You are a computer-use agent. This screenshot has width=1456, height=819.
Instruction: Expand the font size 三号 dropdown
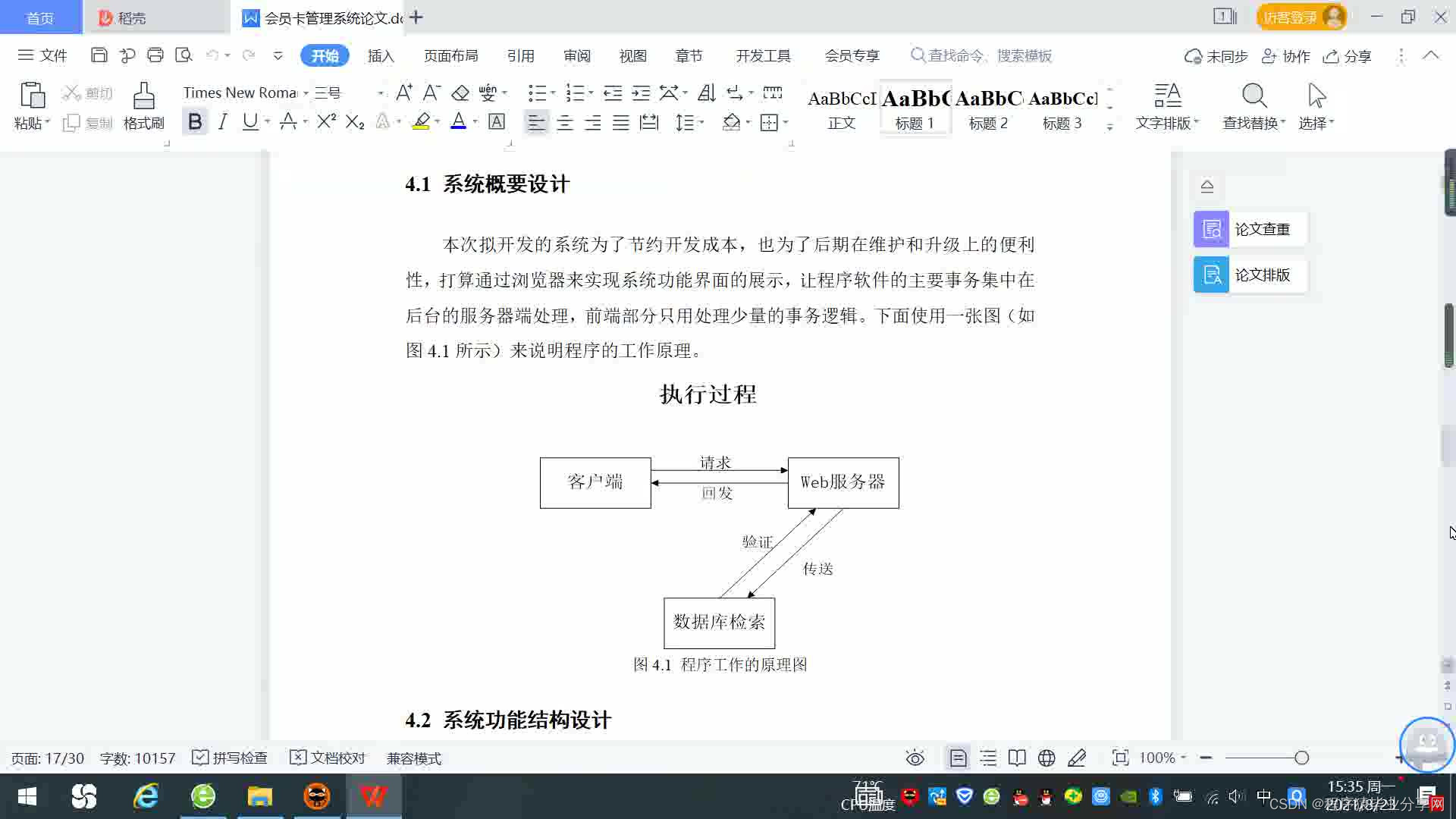(380, 93)
